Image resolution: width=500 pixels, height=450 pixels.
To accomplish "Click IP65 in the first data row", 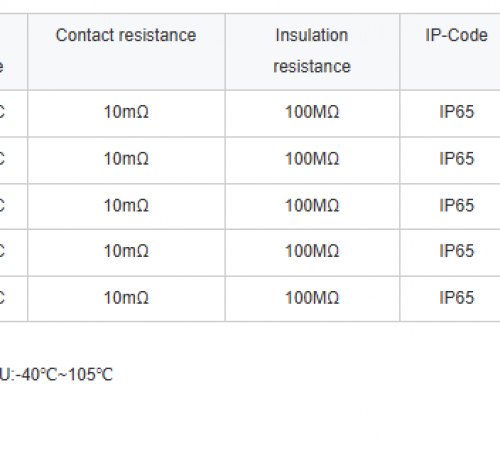I will pos(456,112).
